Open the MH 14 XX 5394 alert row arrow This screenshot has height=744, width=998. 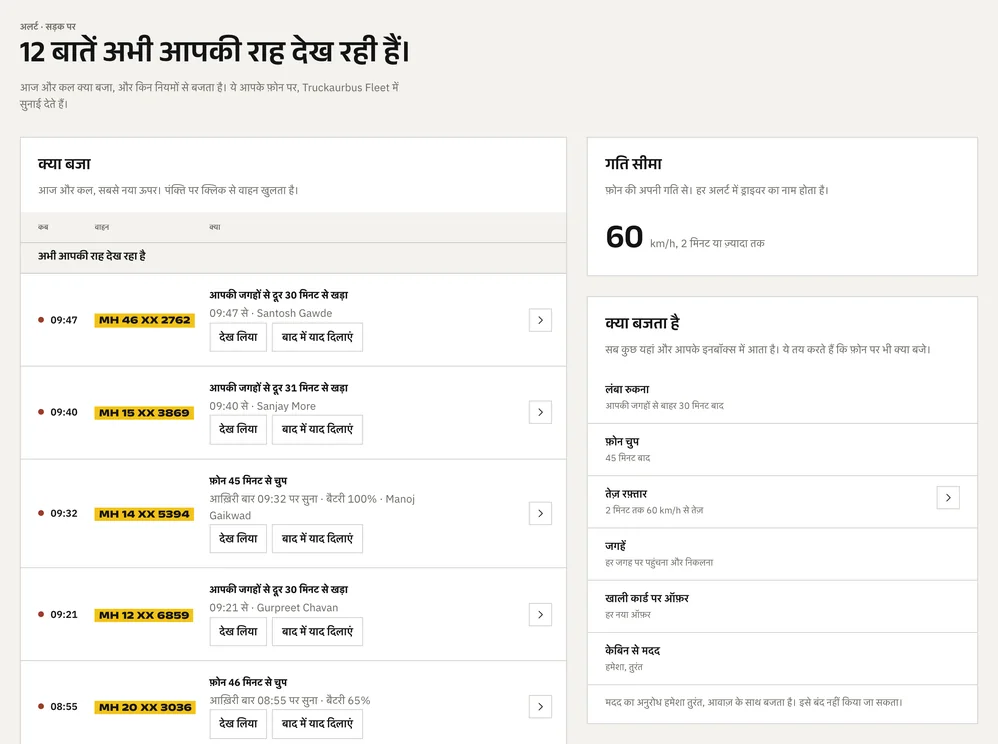540,514
